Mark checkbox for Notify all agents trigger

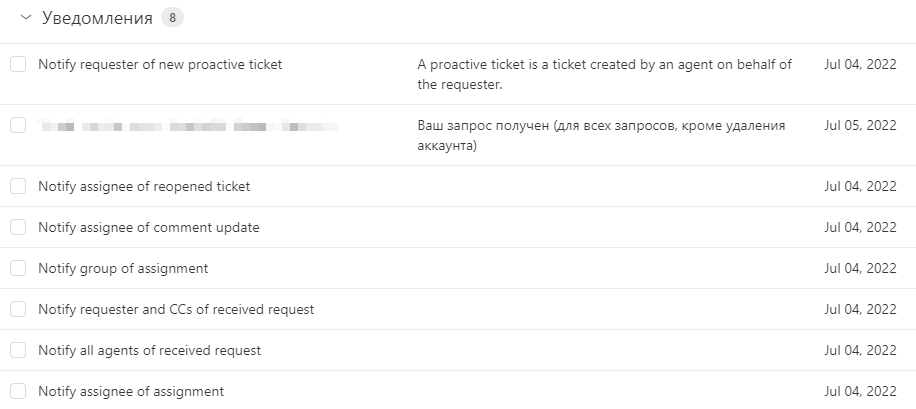[x=18, y=350]
